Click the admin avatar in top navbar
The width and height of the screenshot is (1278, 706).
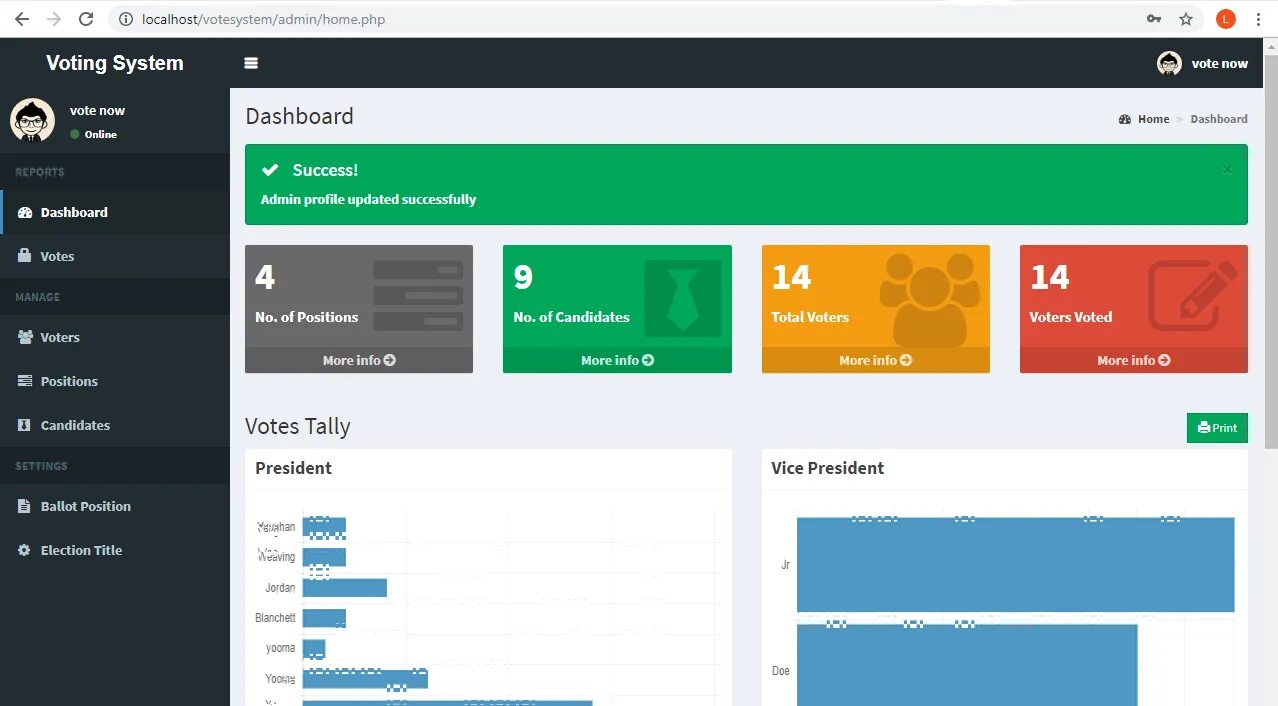1169,63
